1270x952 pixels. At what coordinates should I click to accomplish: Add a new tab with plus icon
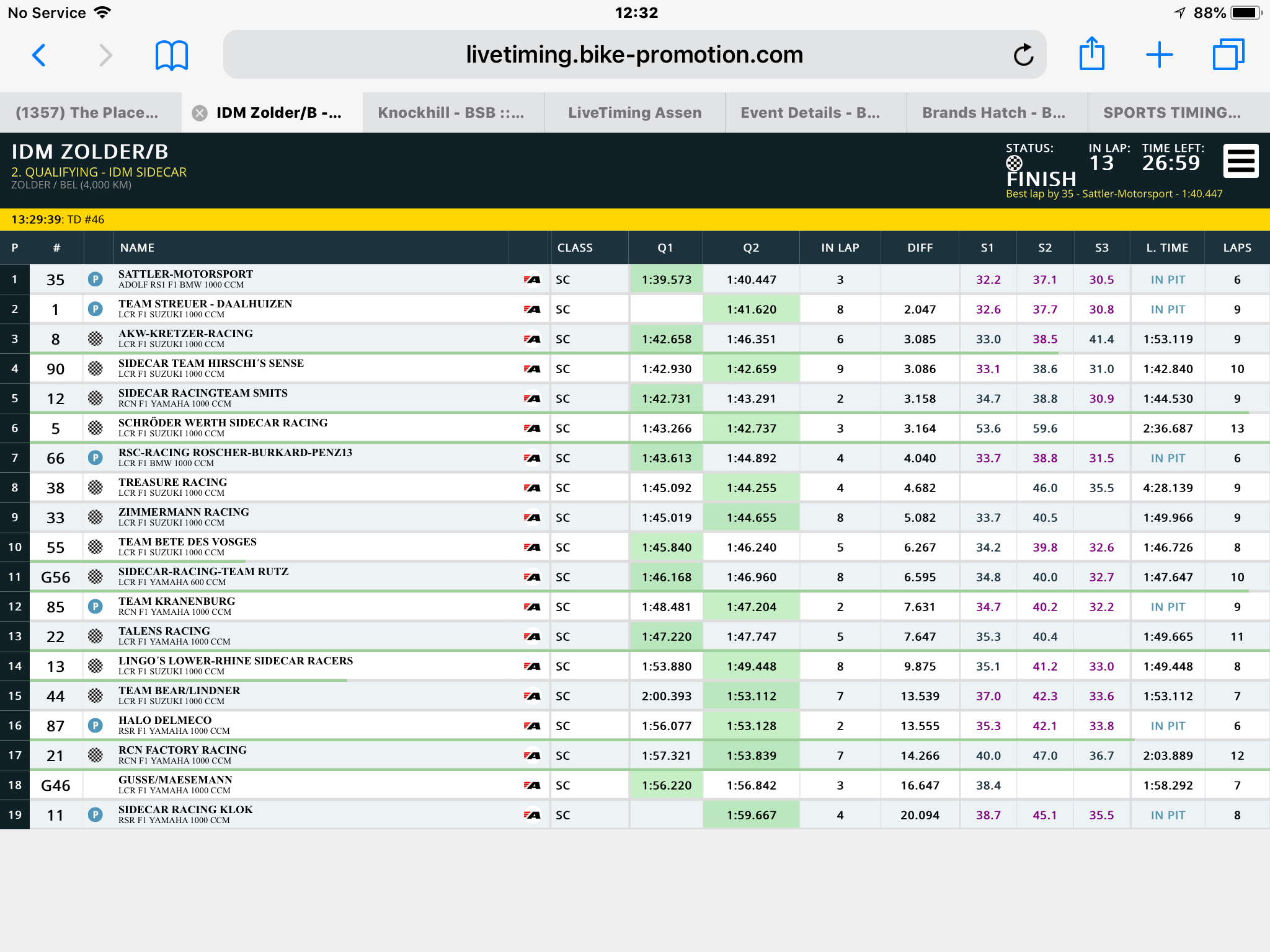tap(1159, 55)
